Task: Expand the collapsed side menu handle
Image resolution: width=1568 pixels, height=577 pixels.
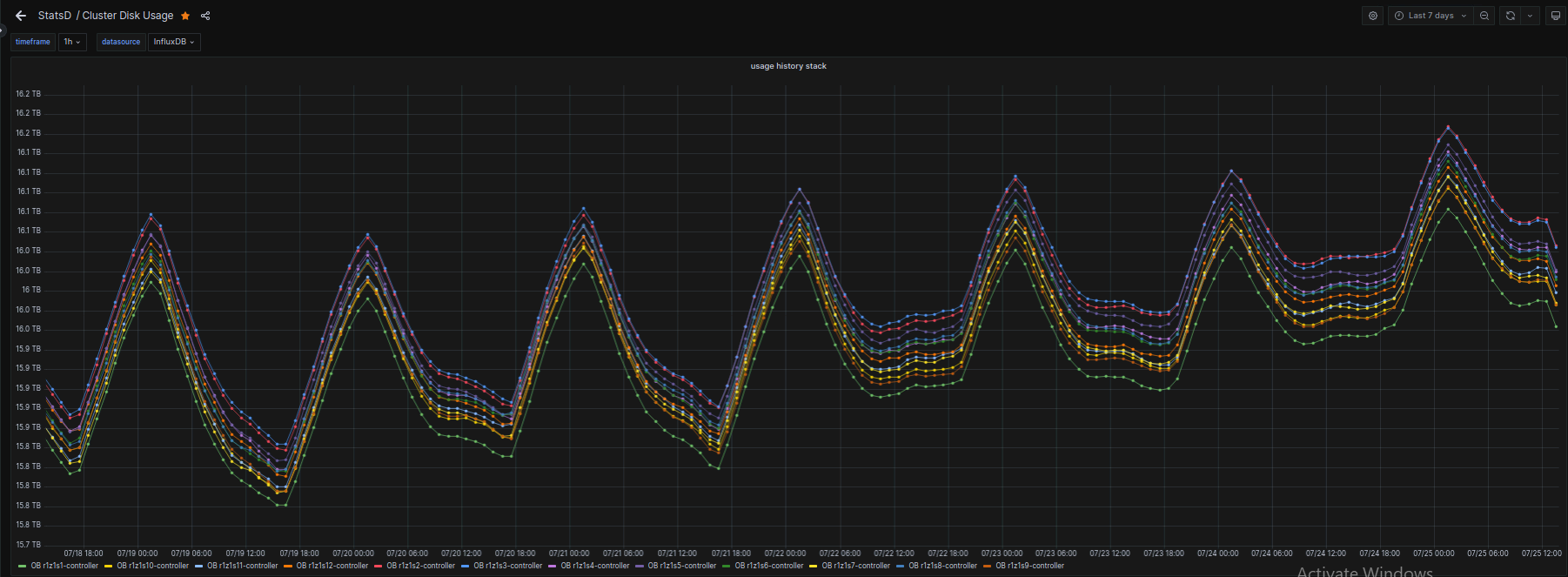Action: 3,30
